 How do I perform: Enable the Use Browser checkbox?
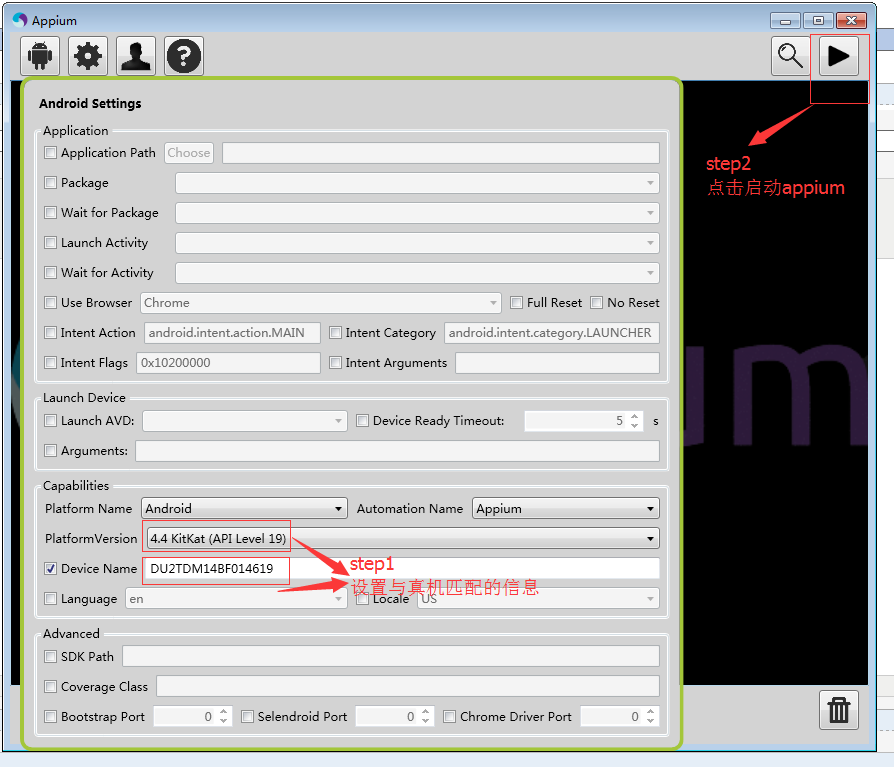click(51, 303)
